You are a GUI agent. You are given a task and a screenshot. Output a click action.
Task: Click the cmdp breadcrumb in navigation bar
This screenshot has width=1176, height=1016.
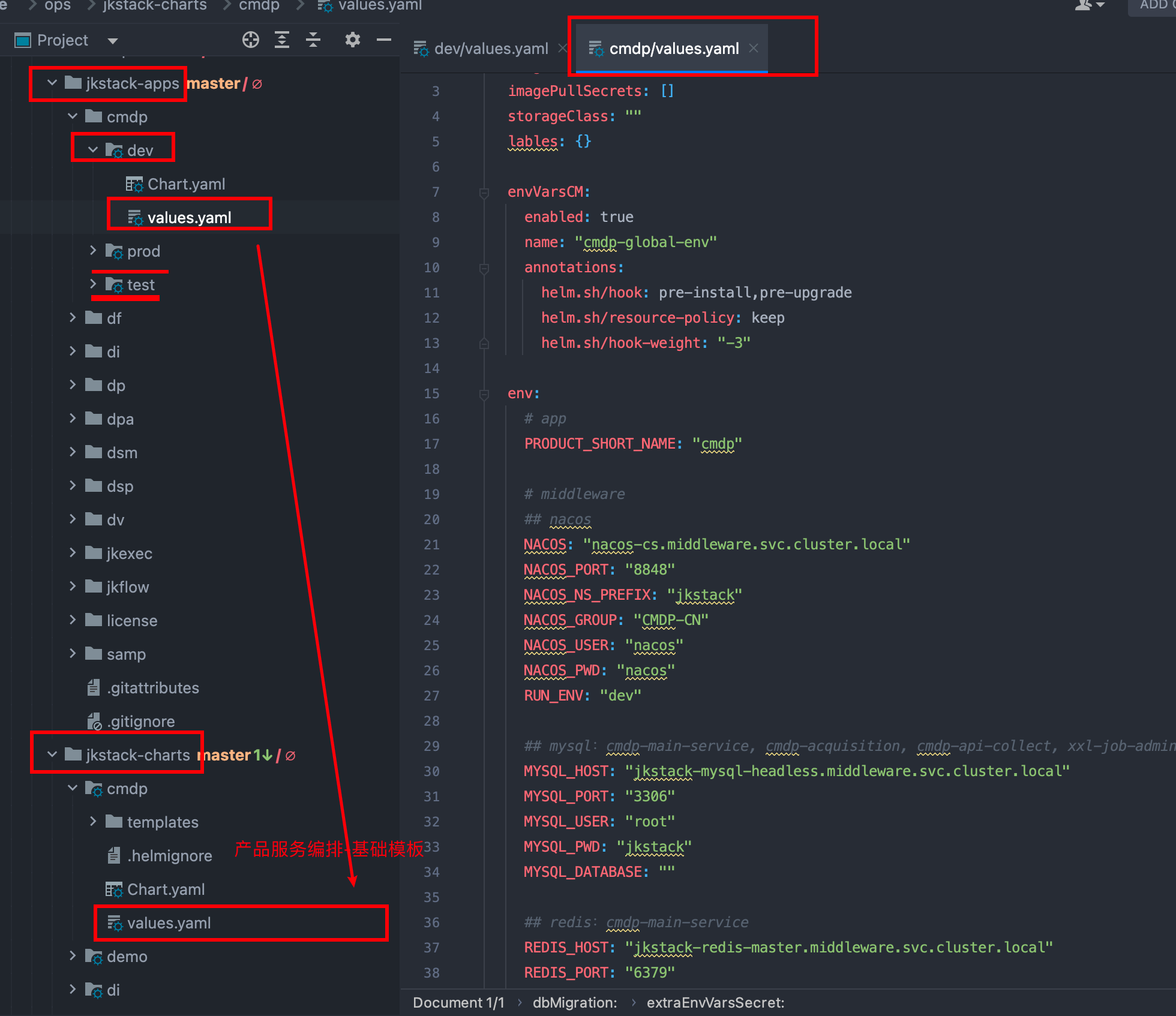pos(259,6)
